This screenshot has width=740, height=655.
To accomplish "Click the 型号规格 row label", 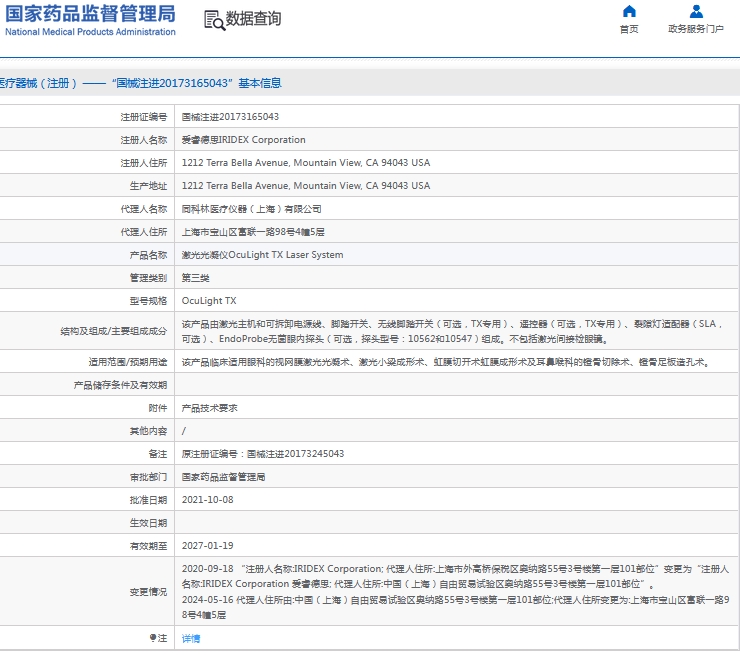I will tap(149, 301).
